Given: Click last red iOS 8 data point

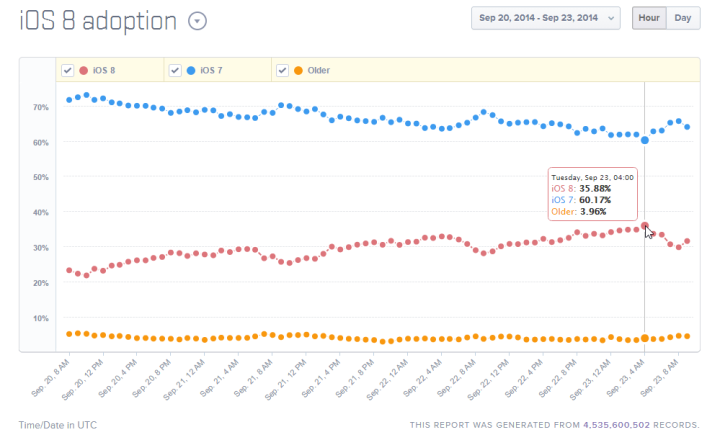Looking at the screenshot, I should 687,241.
